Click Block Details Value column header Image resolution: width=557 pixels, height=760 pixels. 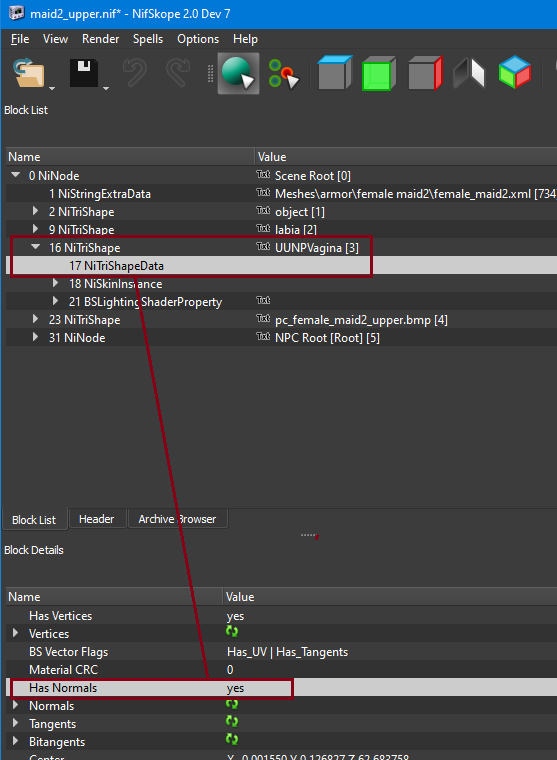[x=390, y=597]
